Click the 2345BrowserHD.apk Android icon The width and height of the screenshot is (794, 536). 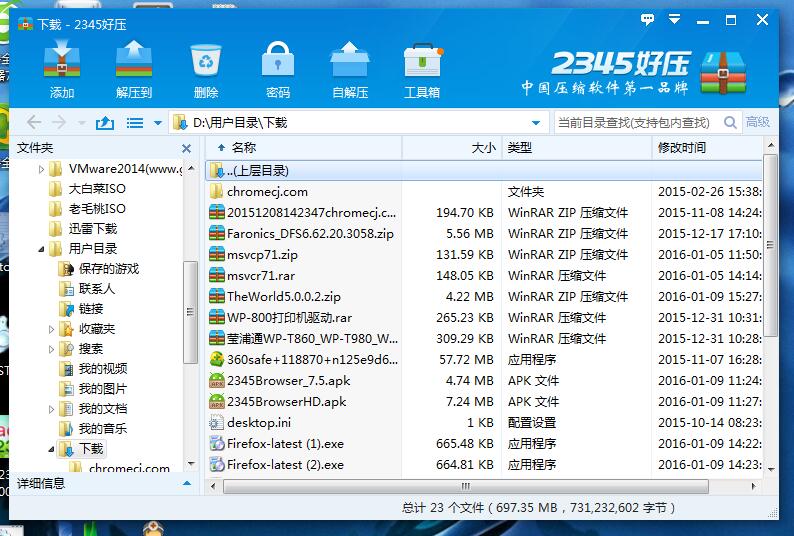tap(217, 402)
